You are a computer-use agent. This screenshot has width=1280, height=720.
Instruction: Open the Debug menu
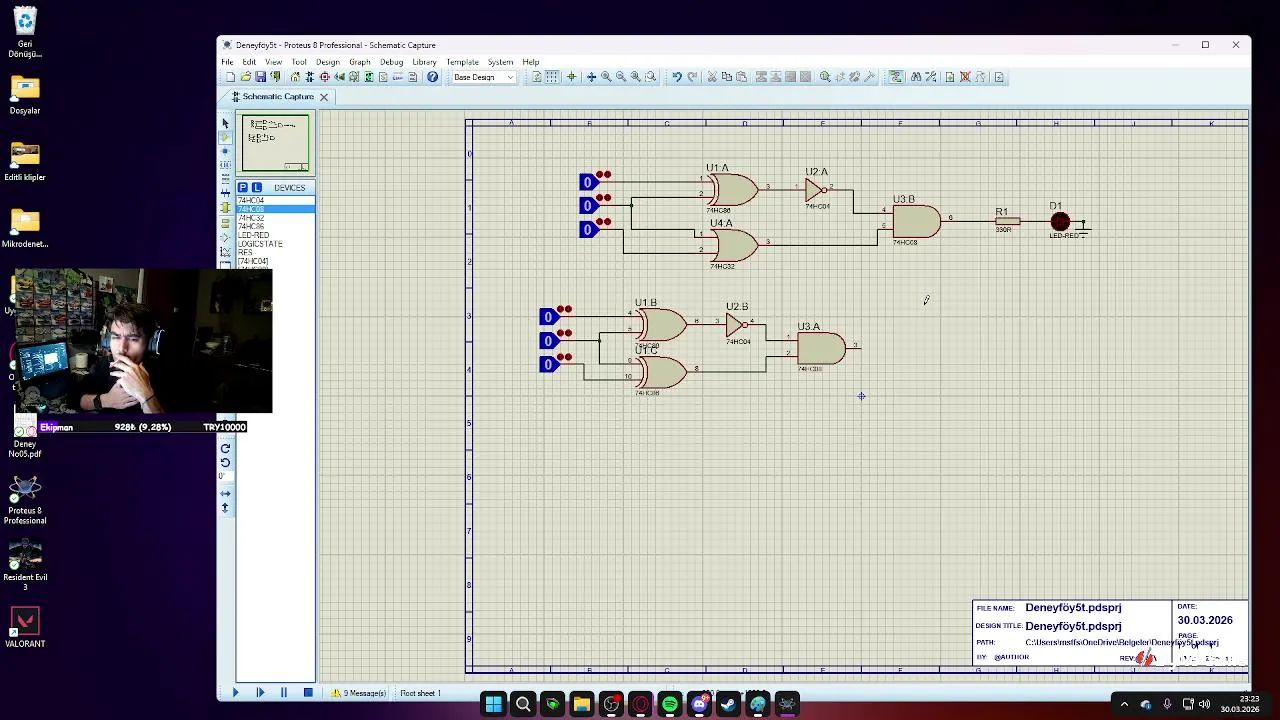coord(391,62)
